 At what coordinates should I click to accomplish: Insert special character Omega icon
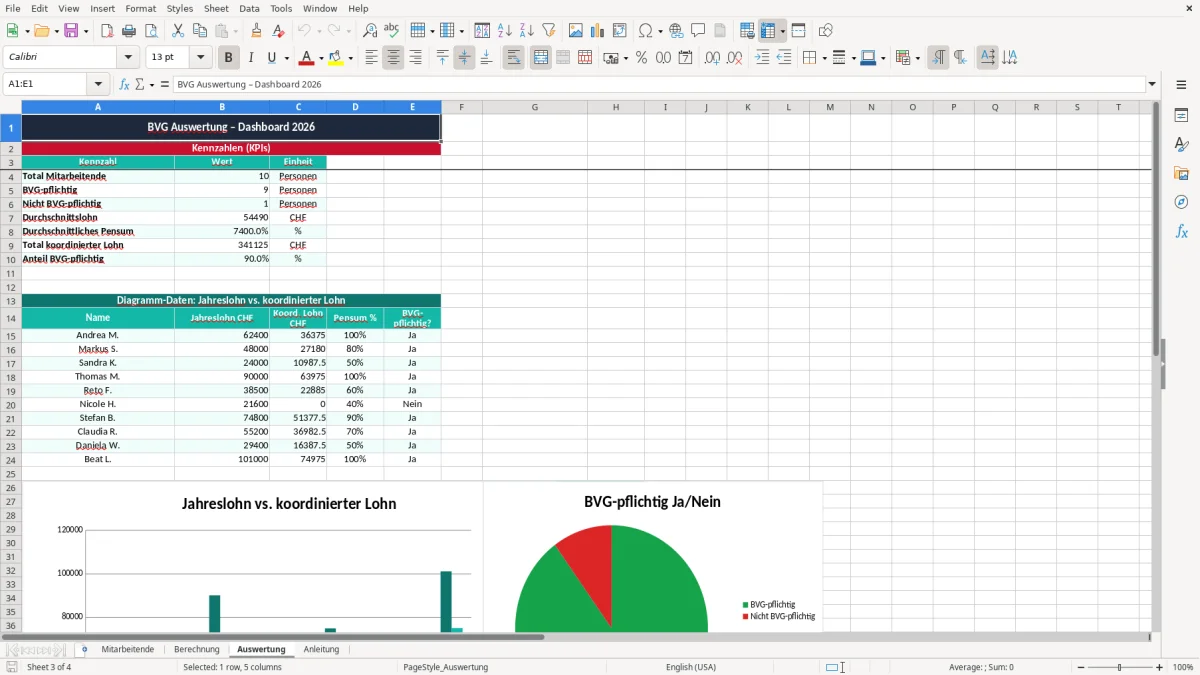[644, 31]
